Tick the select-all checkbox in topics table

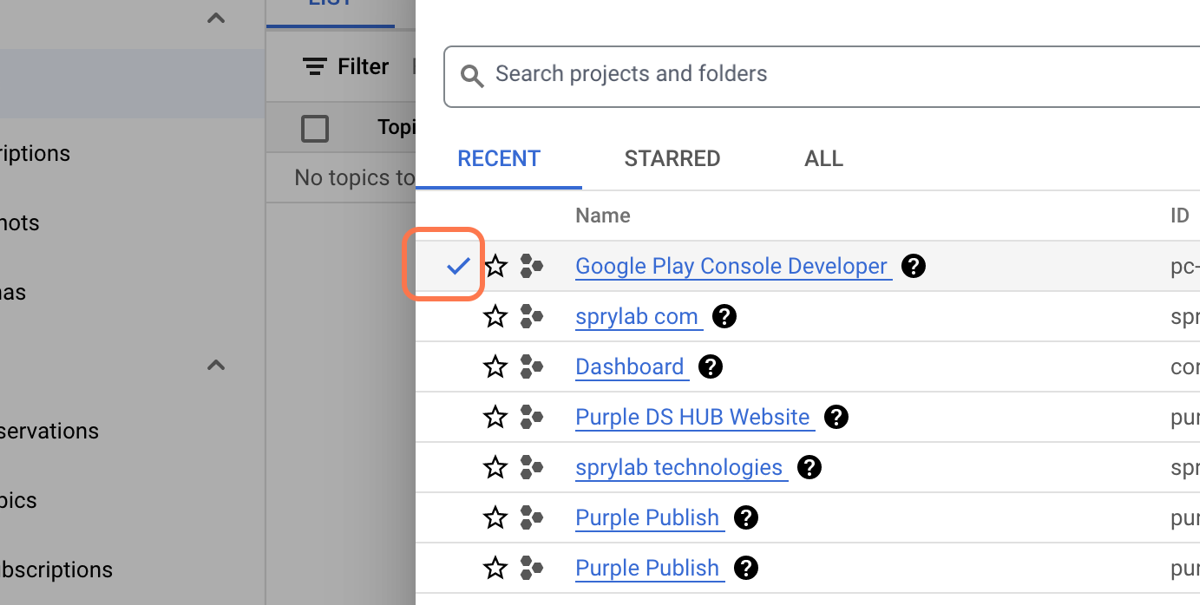[315, 128]
